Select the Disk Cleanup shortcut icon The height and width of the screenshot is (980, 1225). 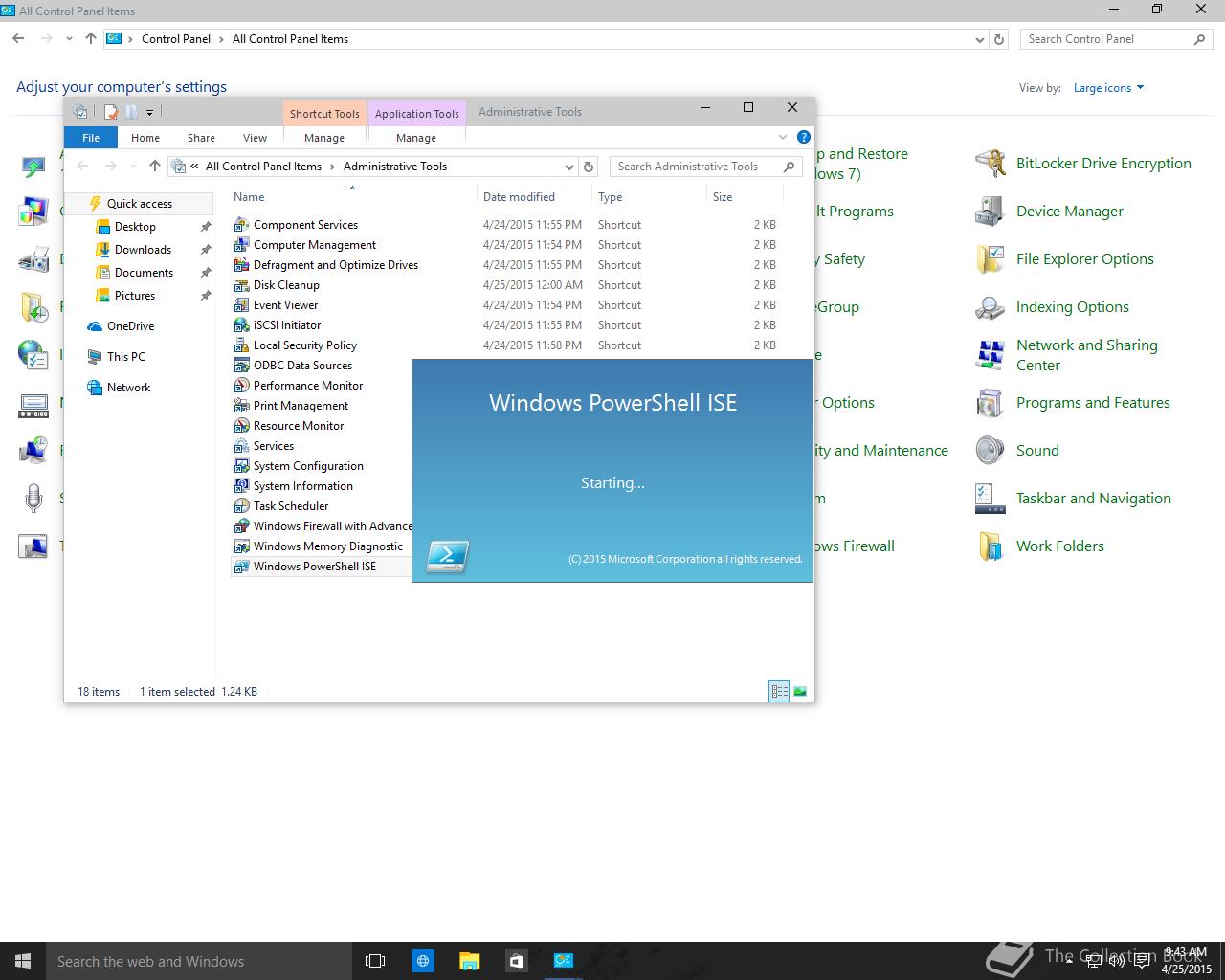[x=242, y=285]
